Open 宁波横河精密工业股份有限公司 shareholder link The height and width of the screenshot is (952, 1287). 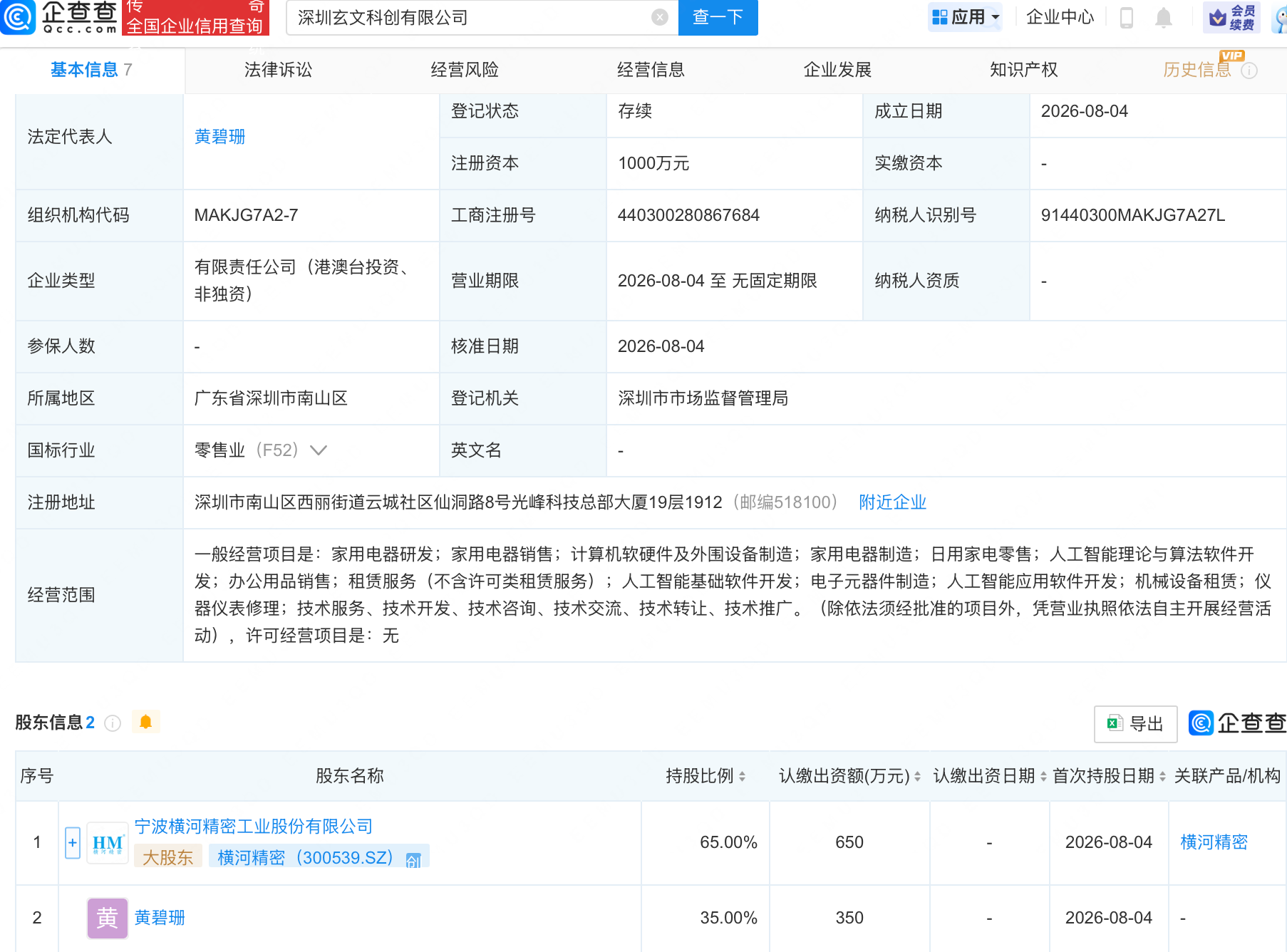pos(253,827)
